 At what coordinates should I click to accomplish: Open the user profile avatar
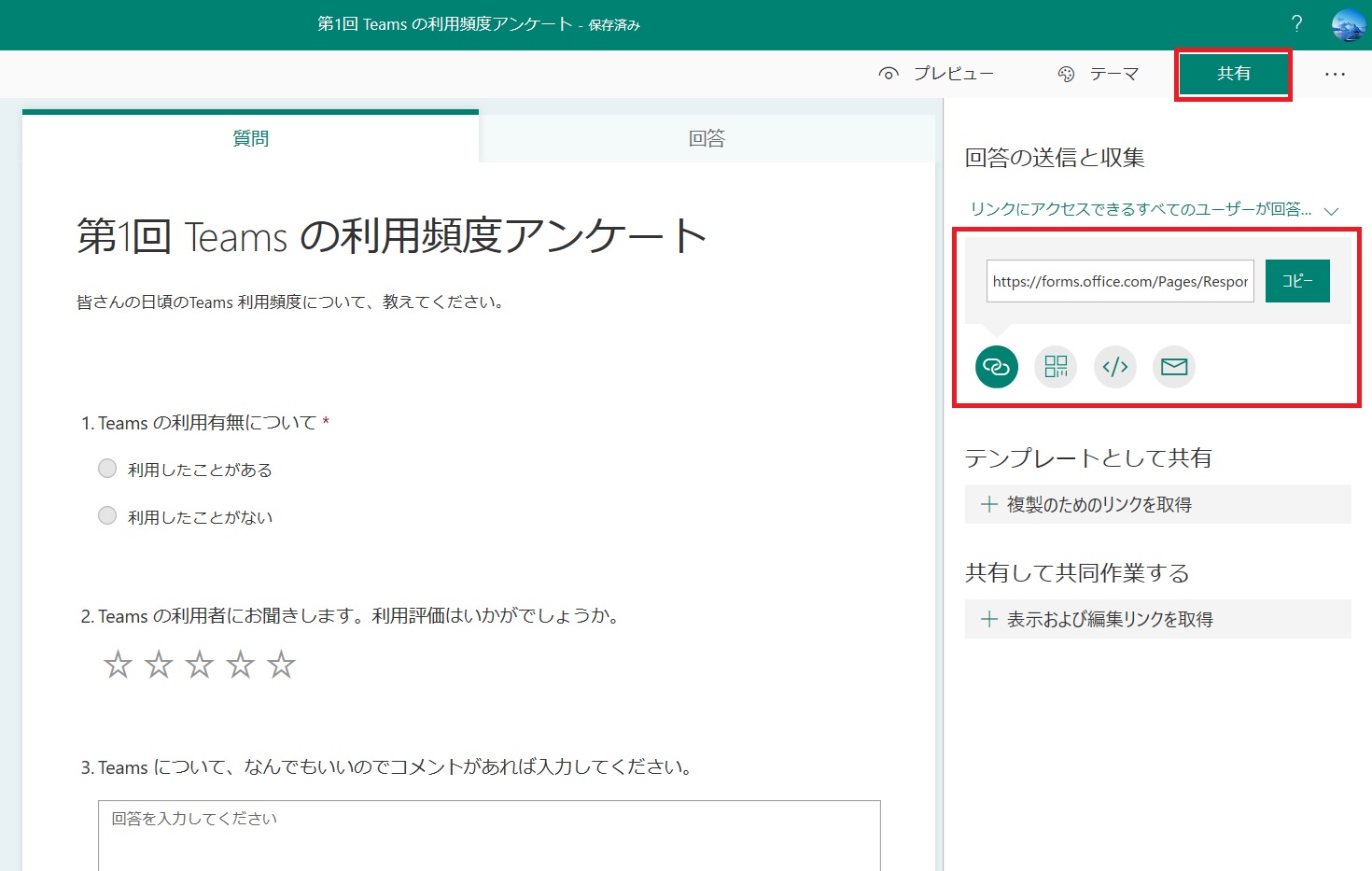pyautogui.click(x=1348, y=25)
